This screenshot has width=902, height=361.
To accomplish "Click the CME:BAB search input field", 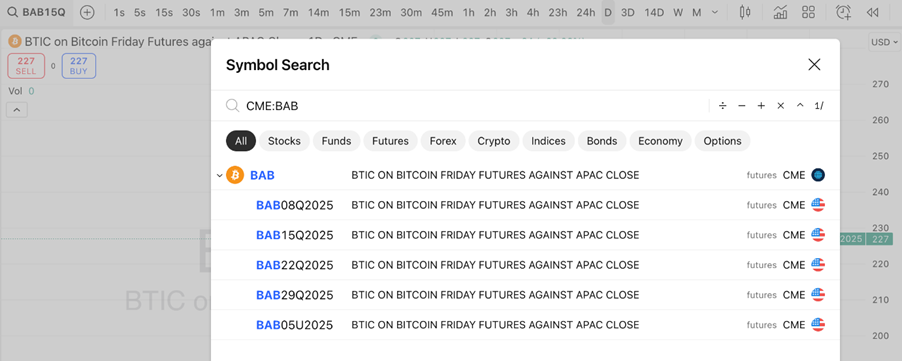I will (466, 106).
